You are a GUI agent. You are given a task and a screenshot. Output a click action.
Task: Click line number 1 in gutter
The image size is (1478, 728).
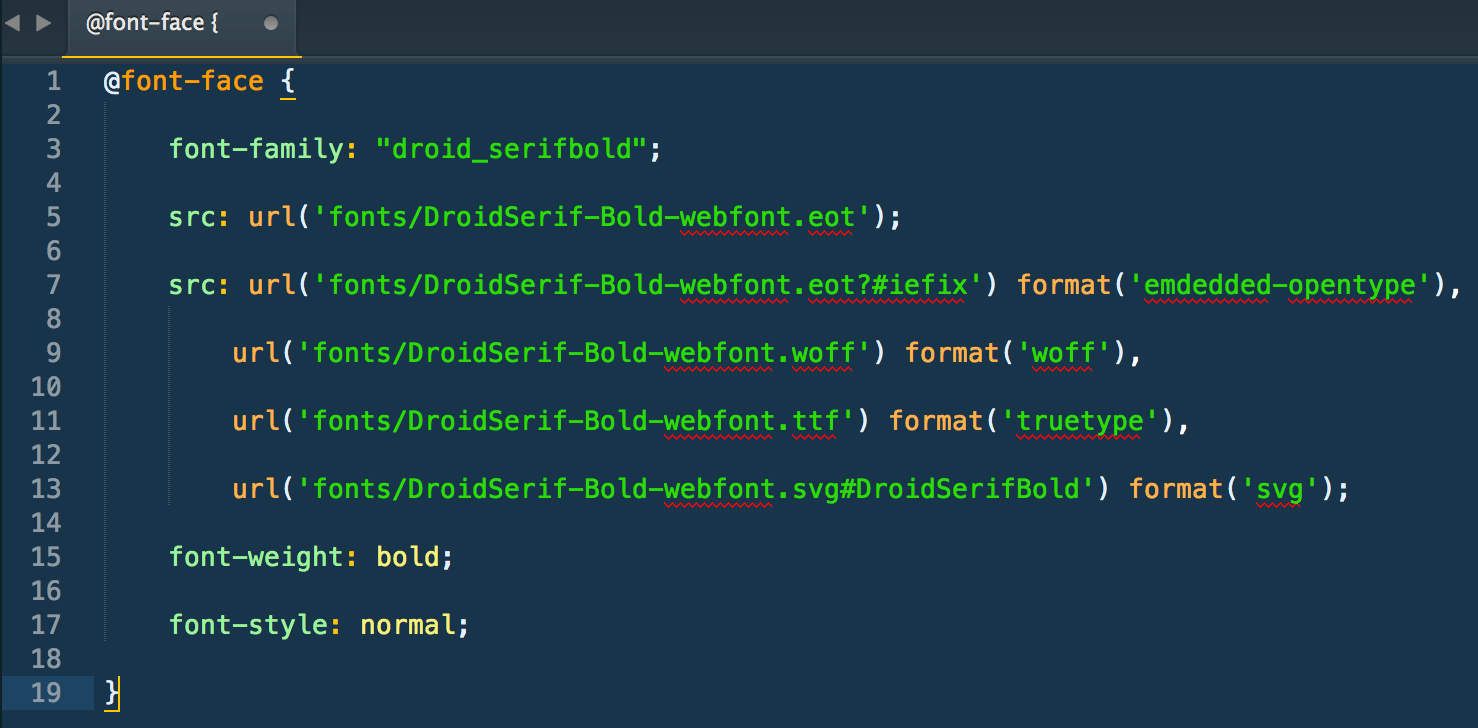pos(53,81)
